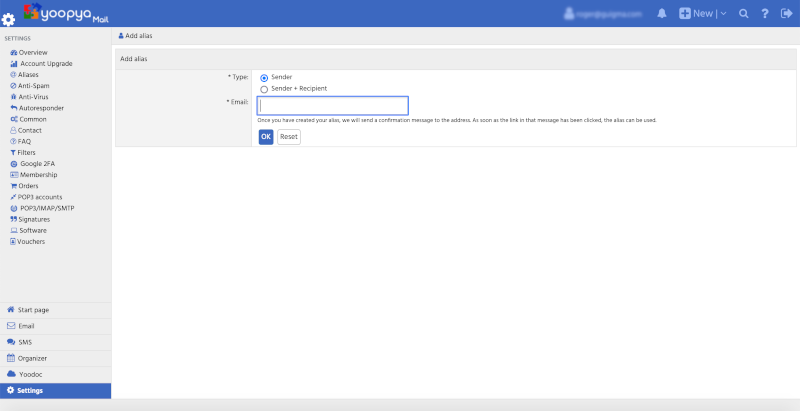The height and width of the screenshot is (411, 800).
Task: Select the Sender radio option
Action: 264,77
